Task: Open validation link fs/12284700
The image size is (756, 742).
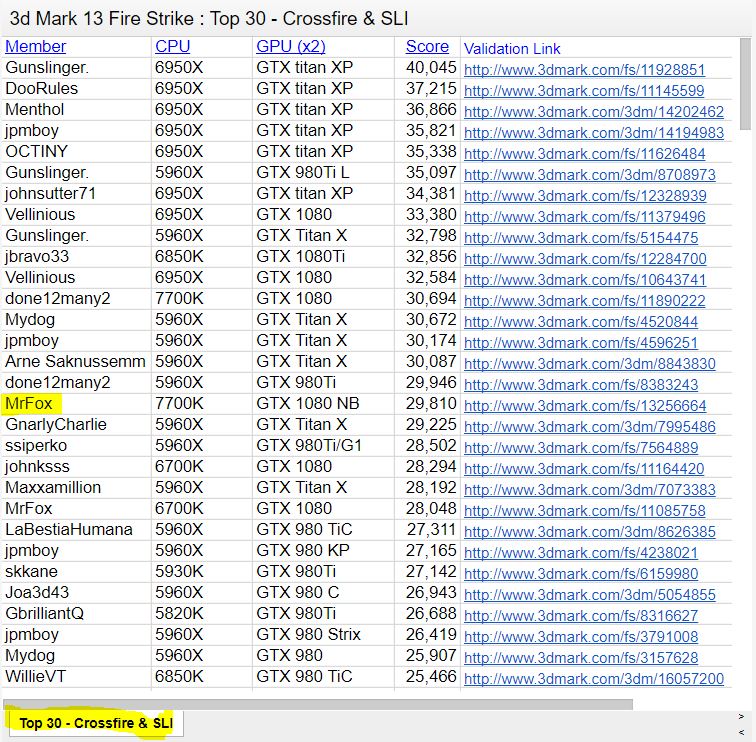Action: point(585,258)
